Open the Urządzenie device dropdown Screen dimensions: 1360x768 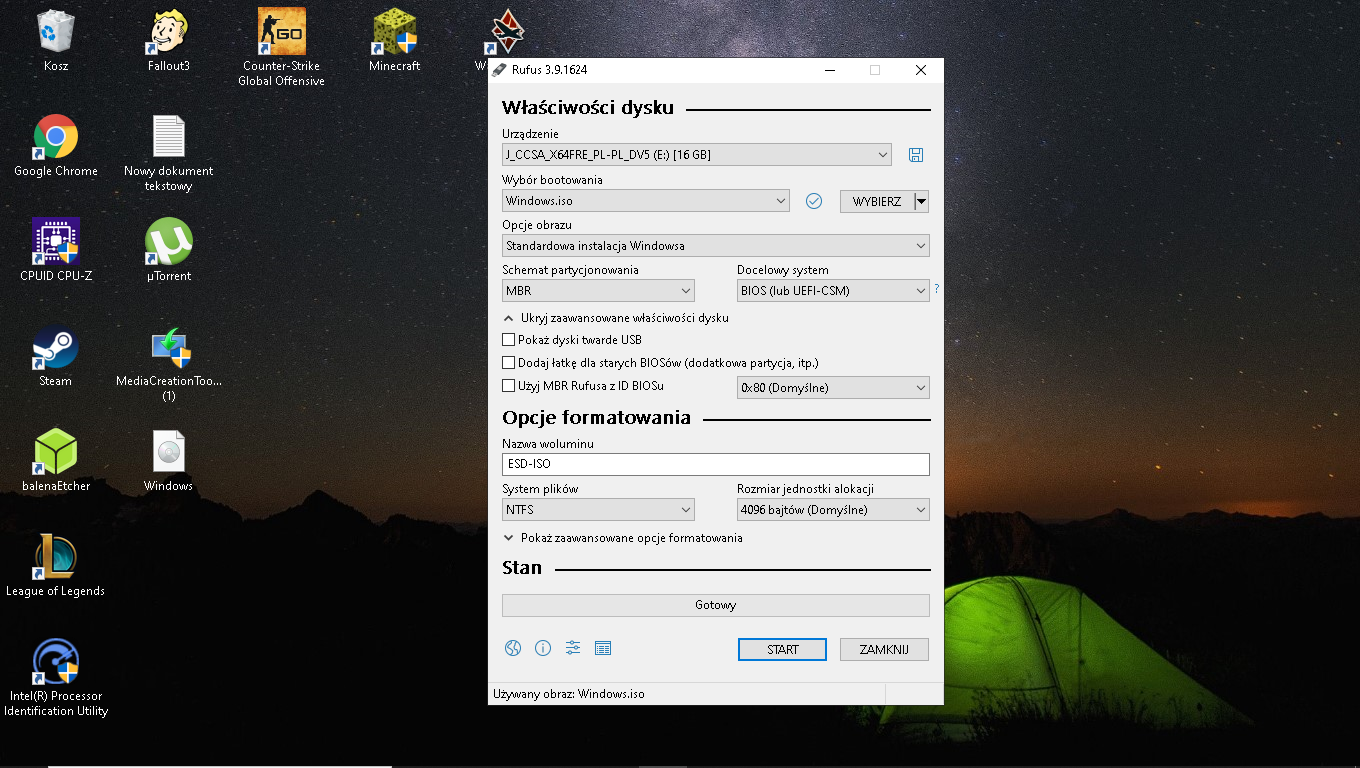696,155
